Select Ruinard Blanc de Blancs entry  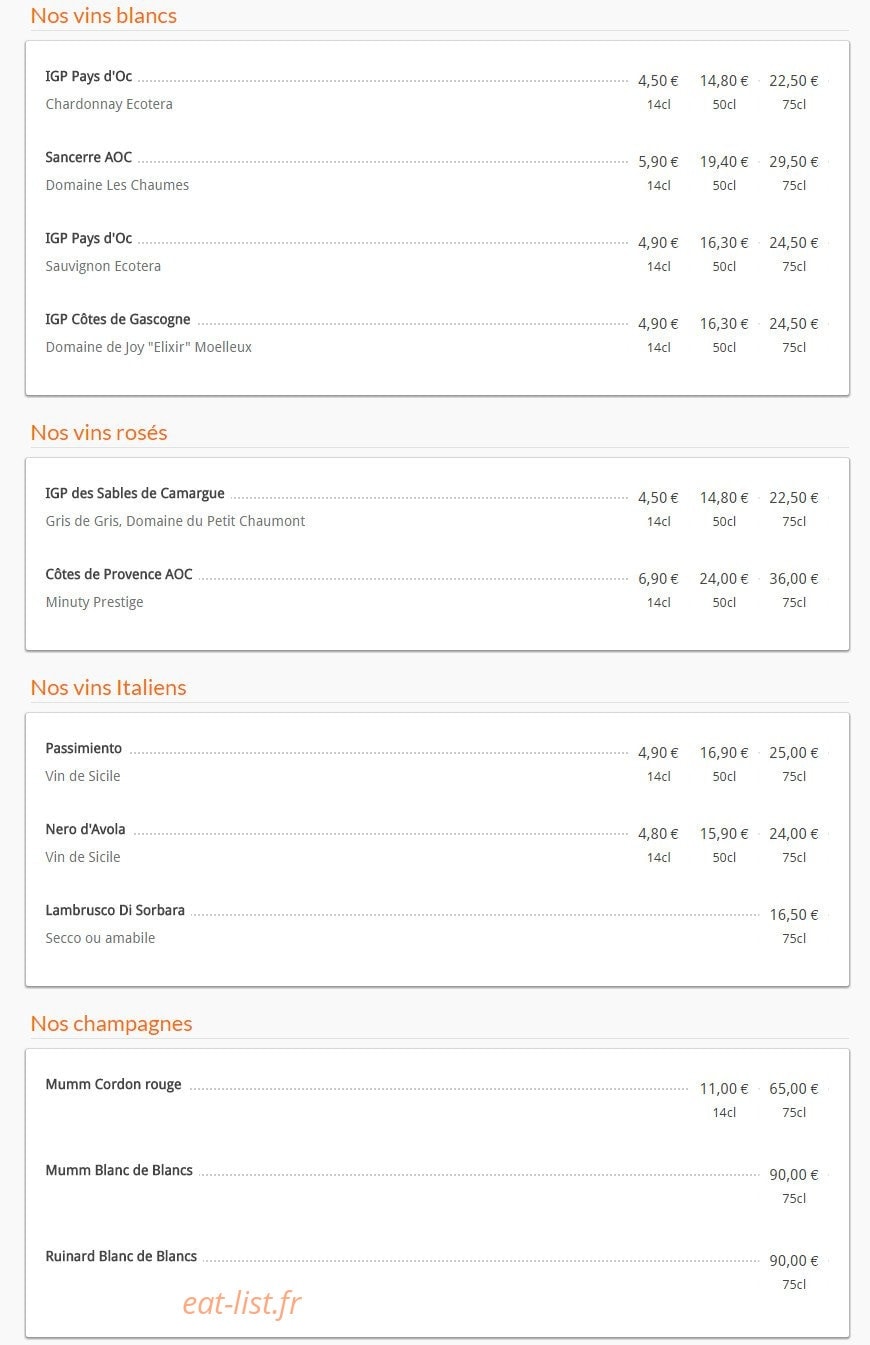click(121, 1257)
